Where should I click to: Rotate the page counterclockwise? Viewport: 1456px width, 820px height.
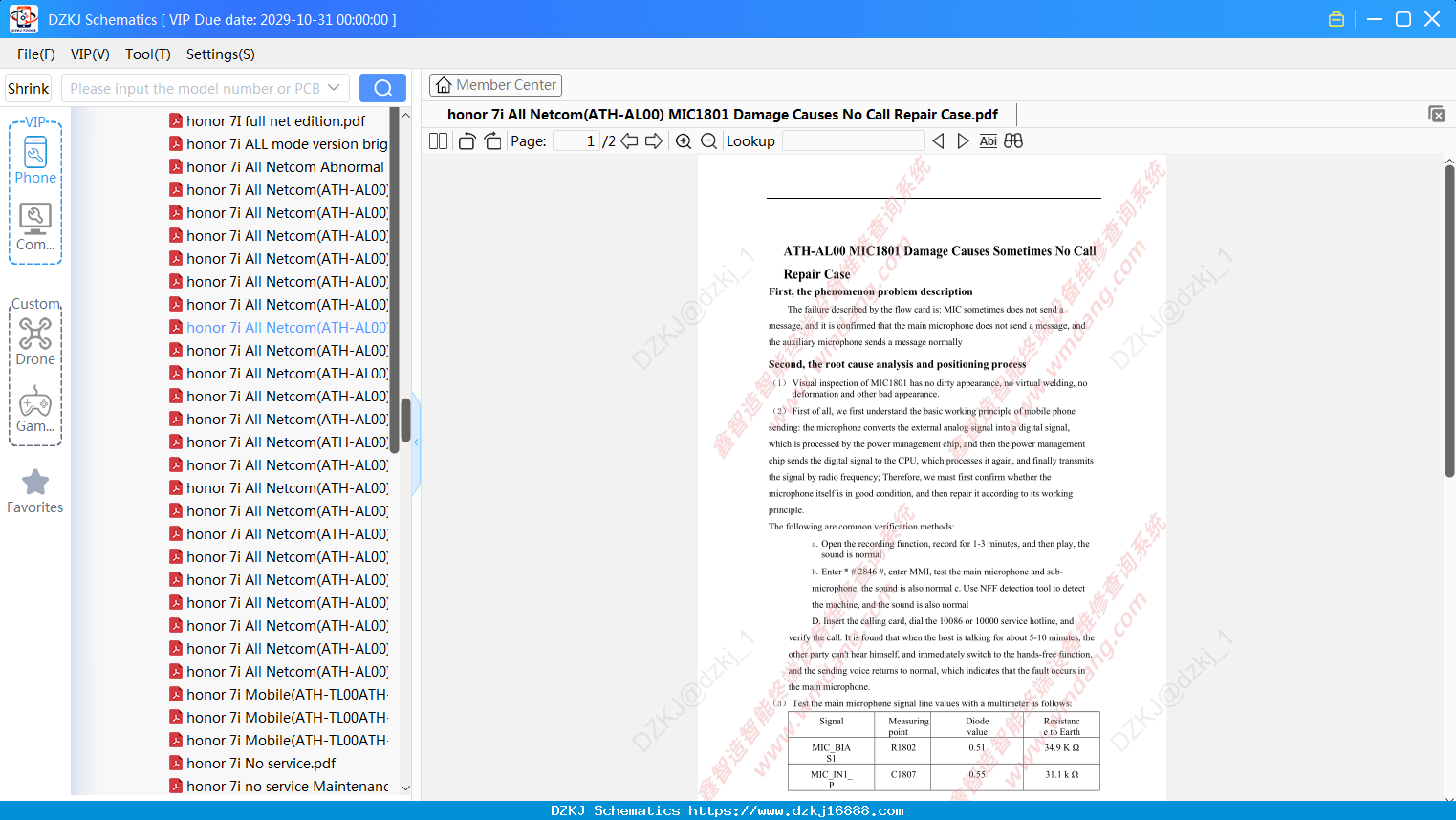(467, 141)
